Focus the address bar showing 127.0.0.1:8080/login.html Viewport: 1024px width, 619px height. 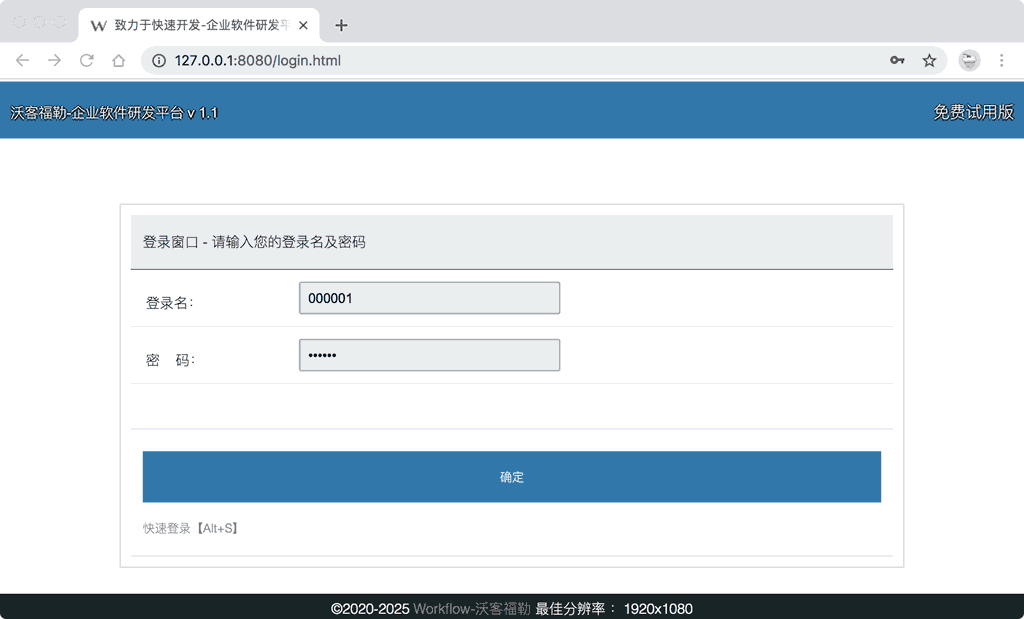[x=500, y=61]
